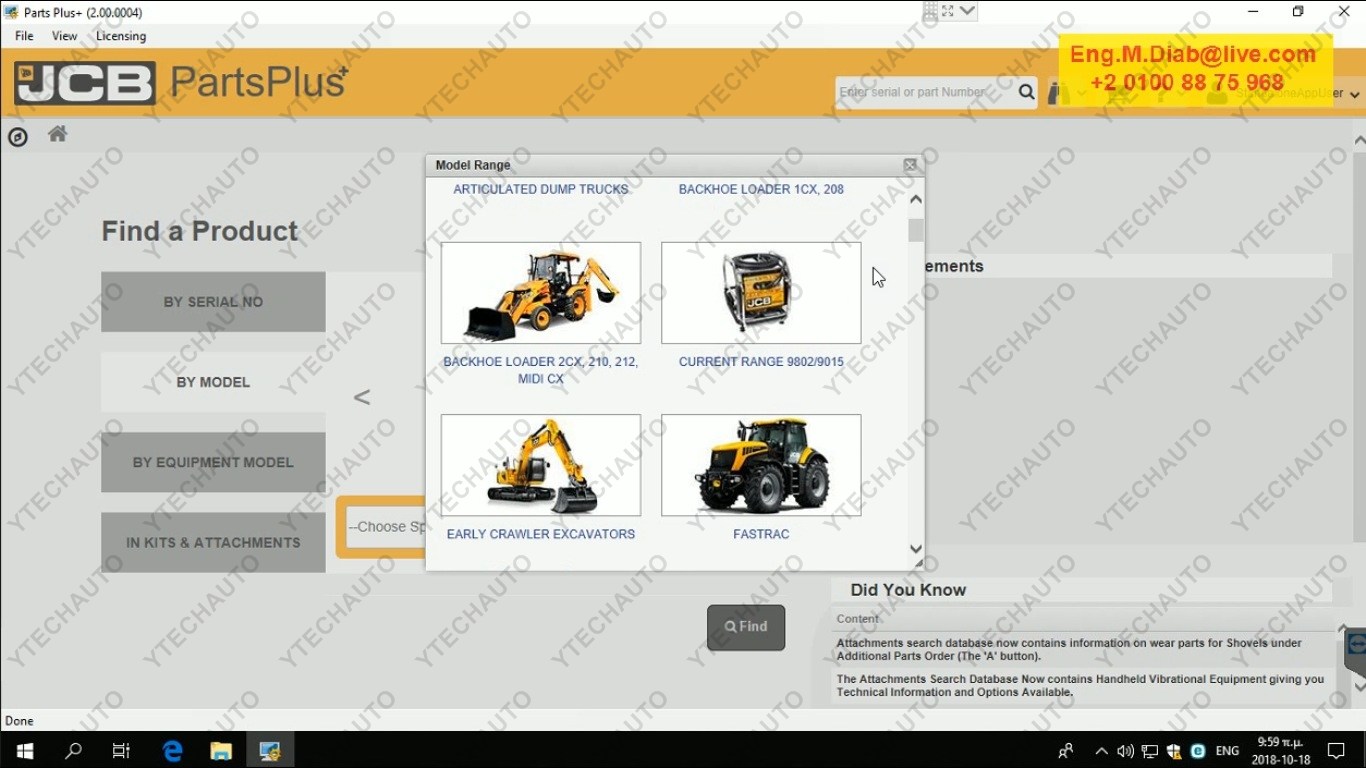Select the Current Range 9802/9015 thumbnail

coord(761,293)
